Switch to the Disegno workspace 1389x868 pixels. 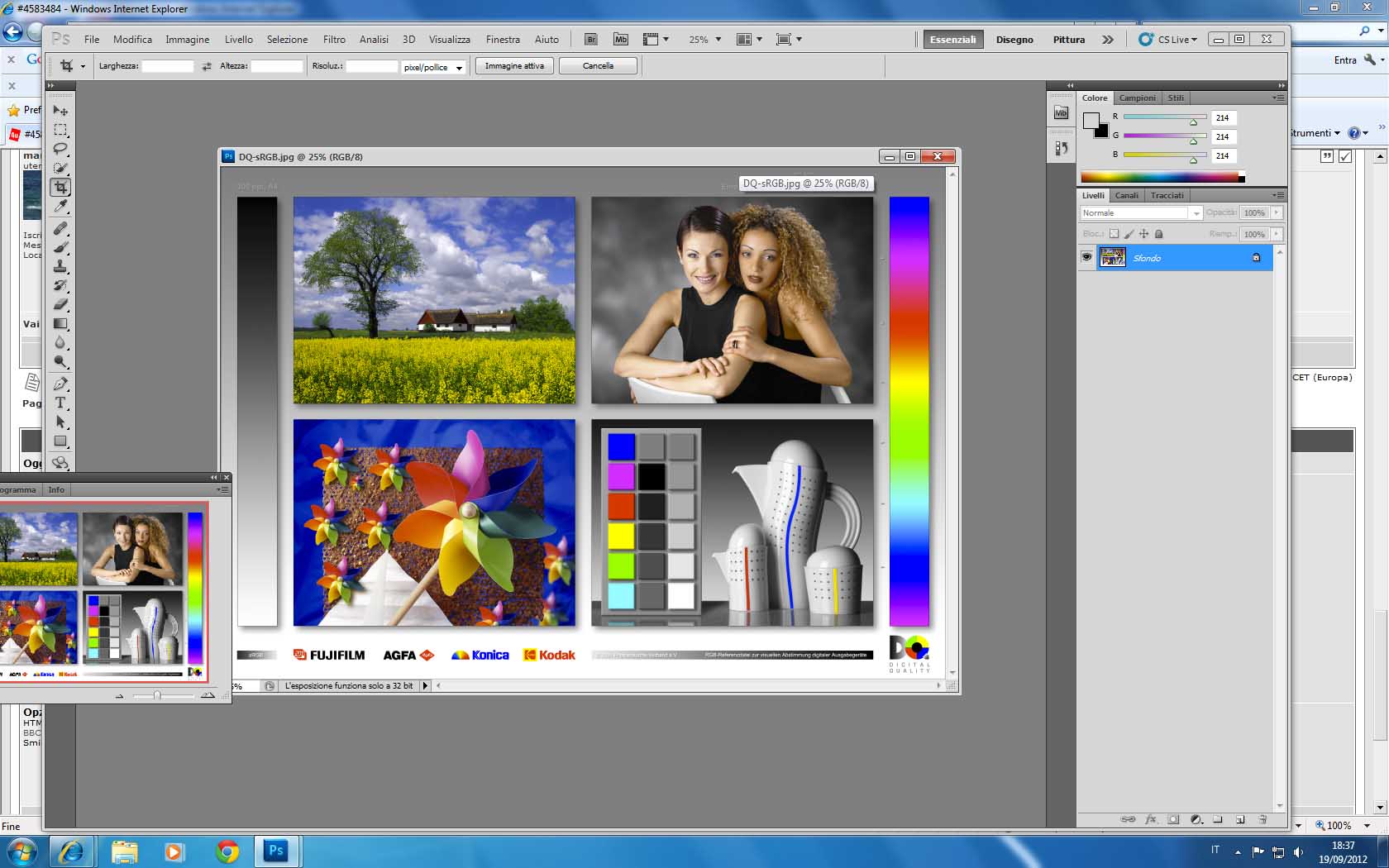pos(1014,40)
